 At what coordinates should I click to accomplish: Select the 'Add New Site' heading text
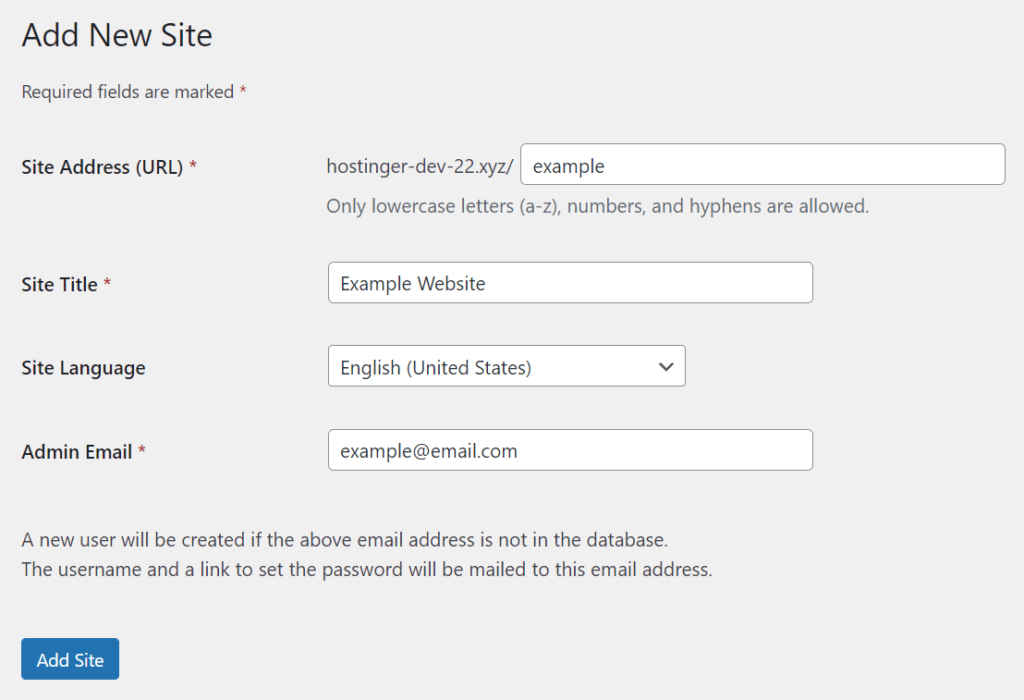(x=117, y=35)
